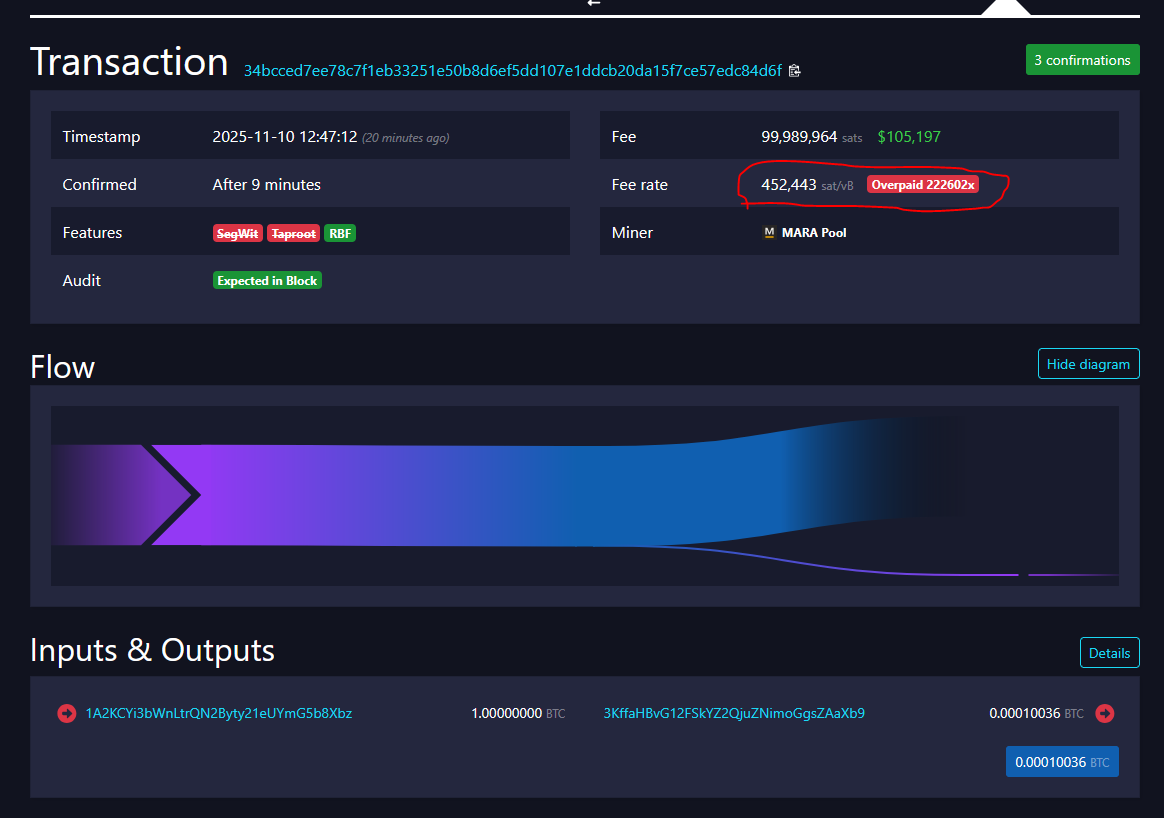Click the green 3 confirmations badge

(x=1082, y=60)
